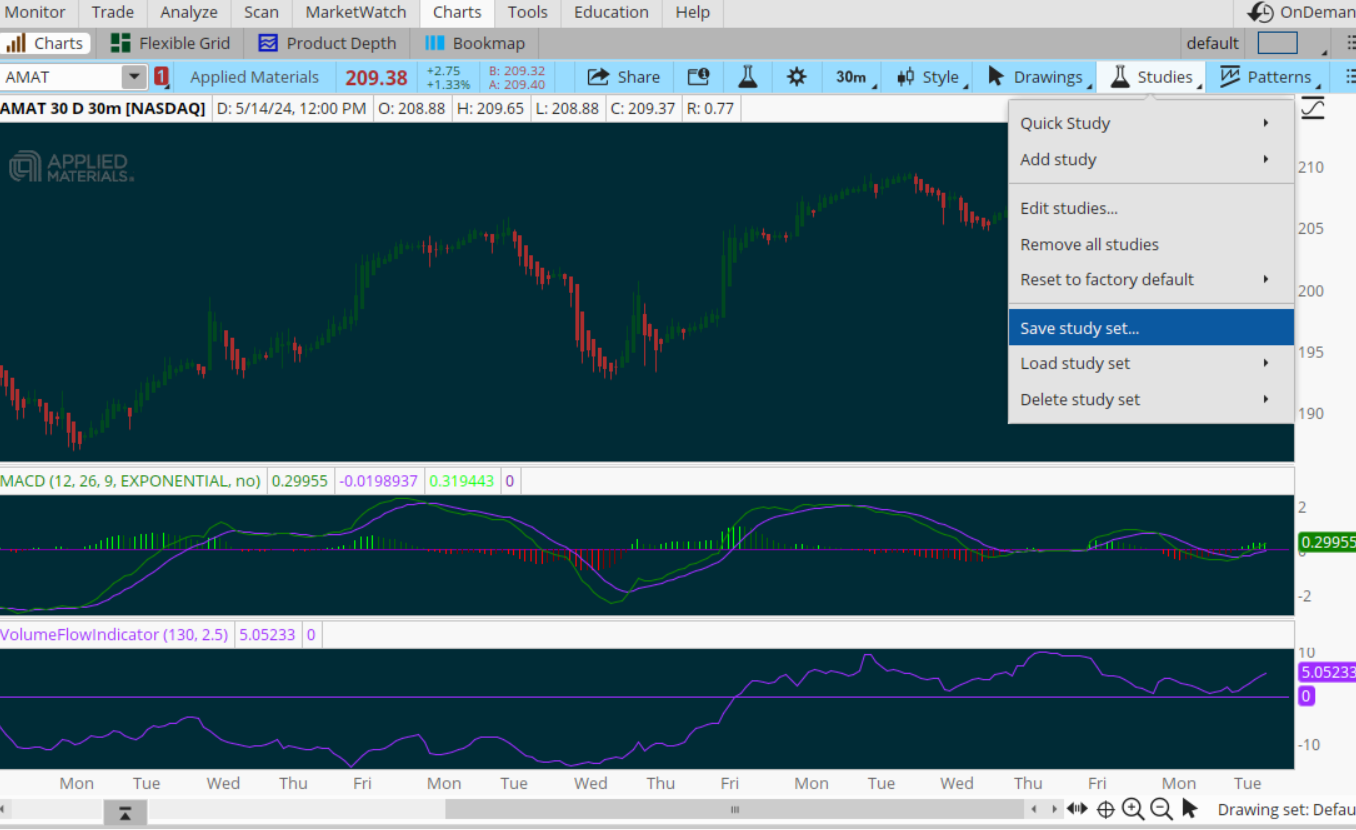Open the Education tab

click(x=611, y=13)
